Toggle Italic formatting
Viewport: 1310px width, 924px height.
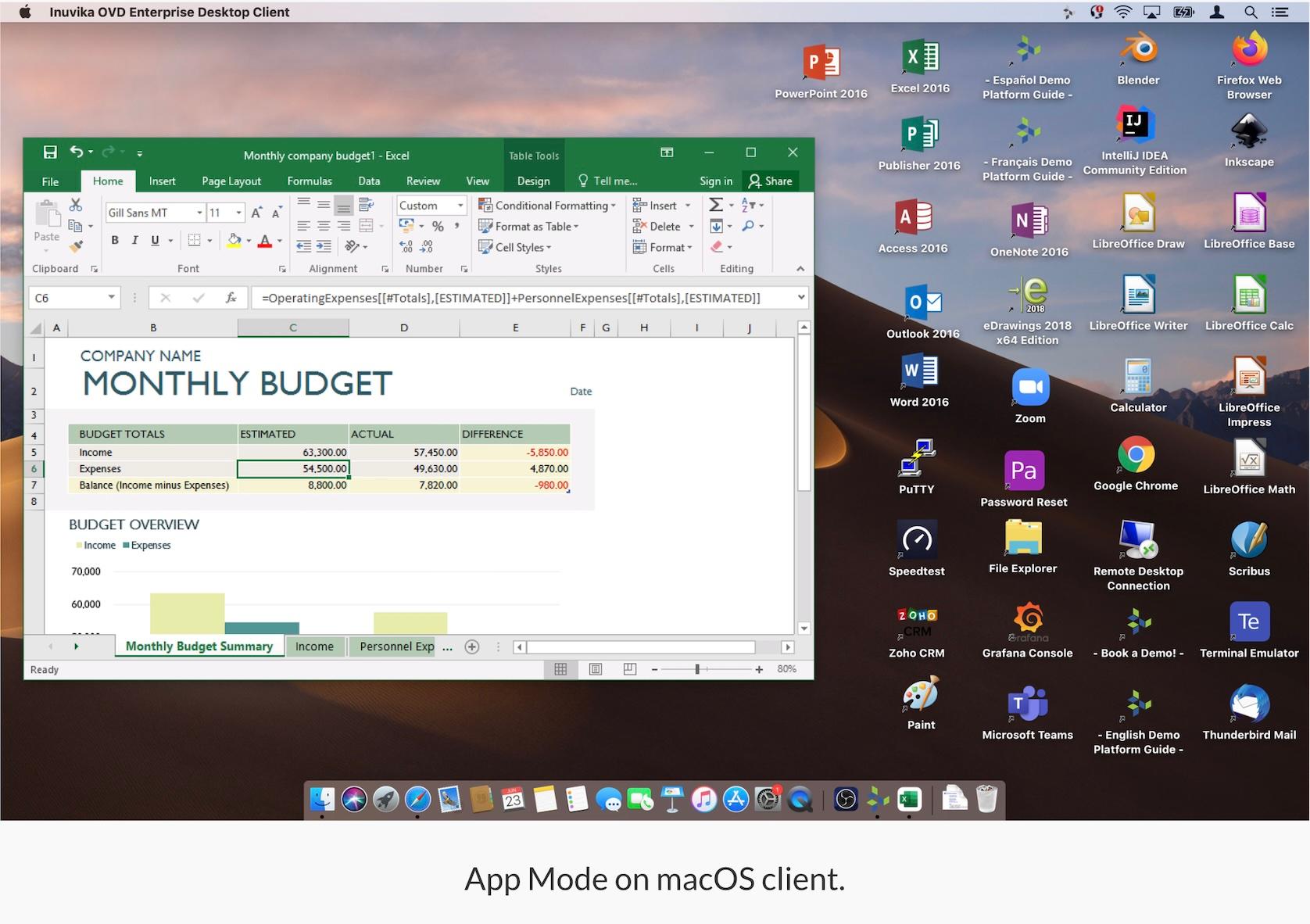[x=134, y=240]
